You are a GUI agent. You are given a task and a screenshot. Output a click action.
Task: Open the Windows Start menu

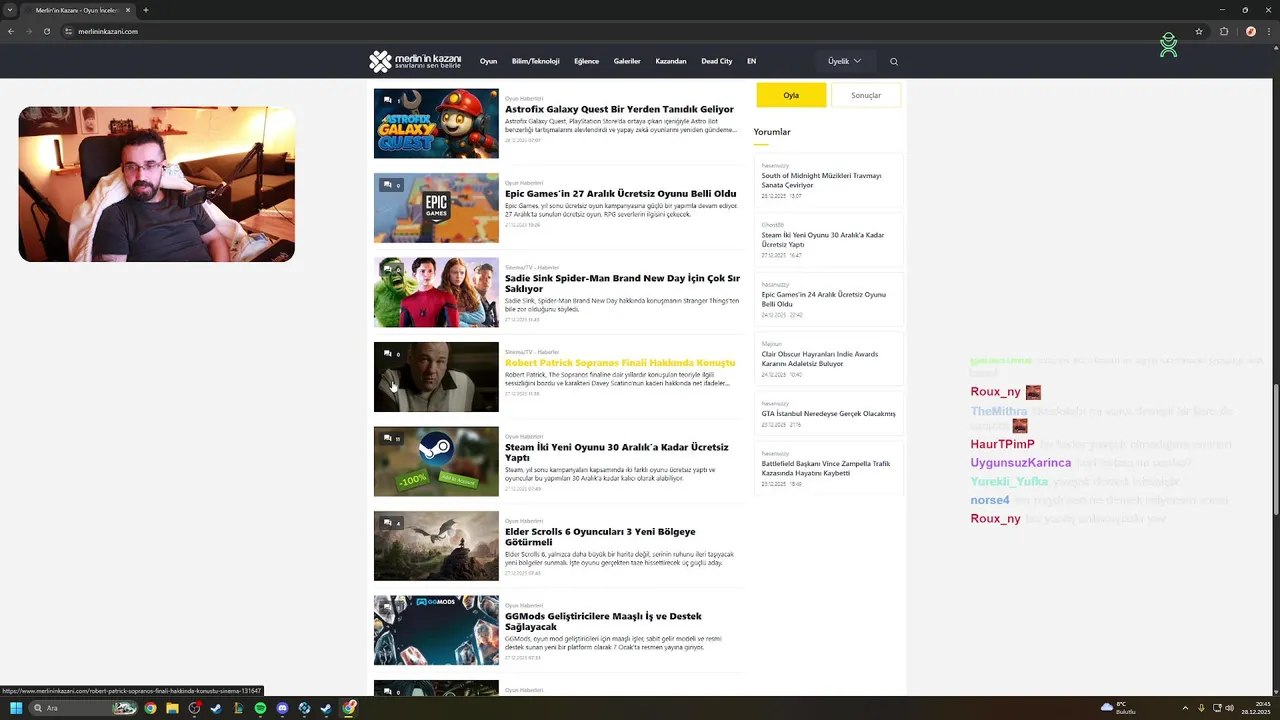[x=16, y=708]
